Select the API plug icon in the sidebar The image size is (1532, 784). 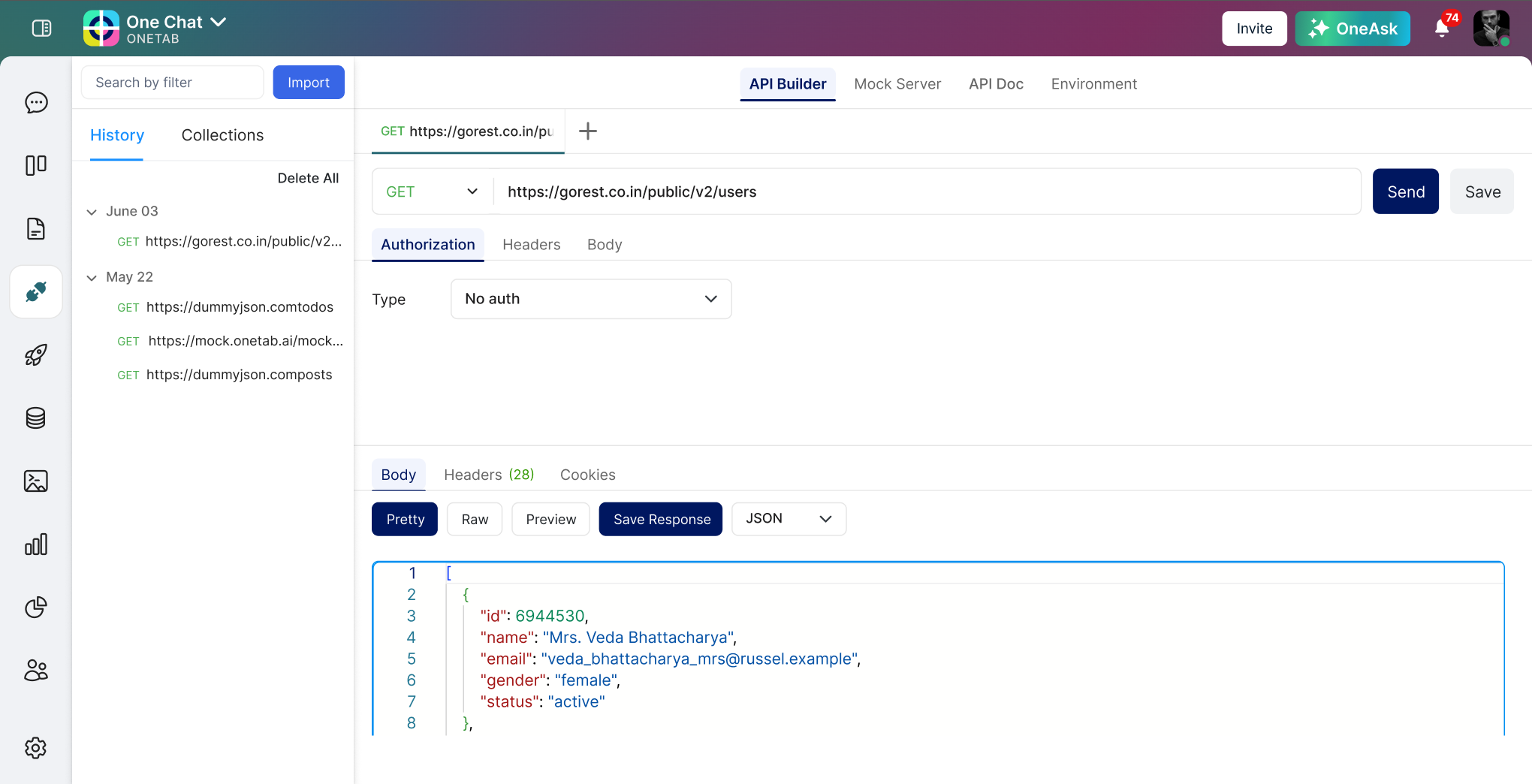35,291
